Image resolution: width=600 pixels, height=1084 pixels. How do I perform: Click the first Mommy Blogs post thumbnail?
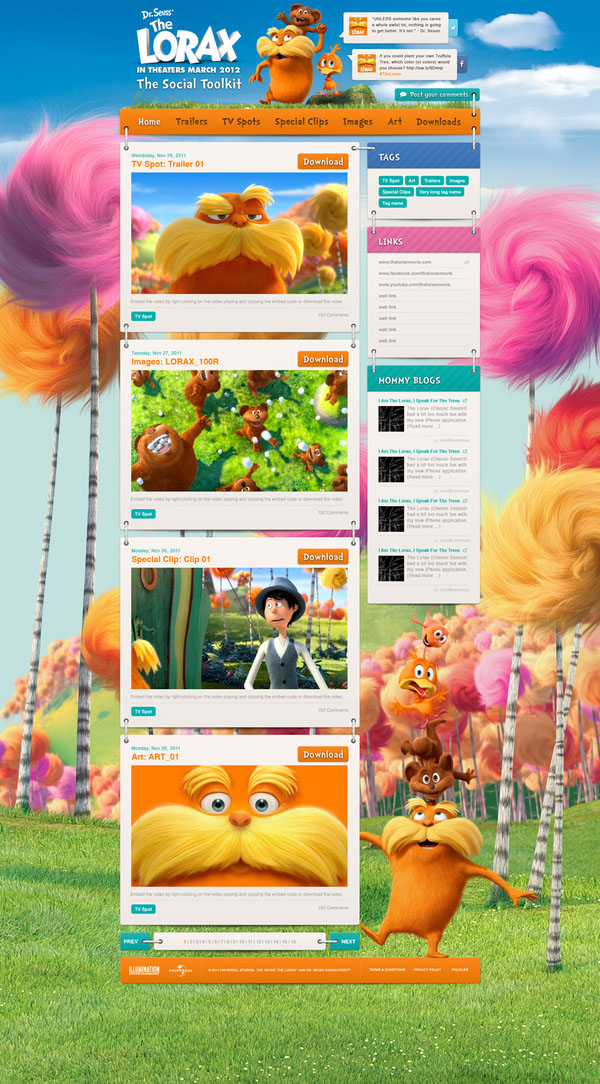(391, 419)
